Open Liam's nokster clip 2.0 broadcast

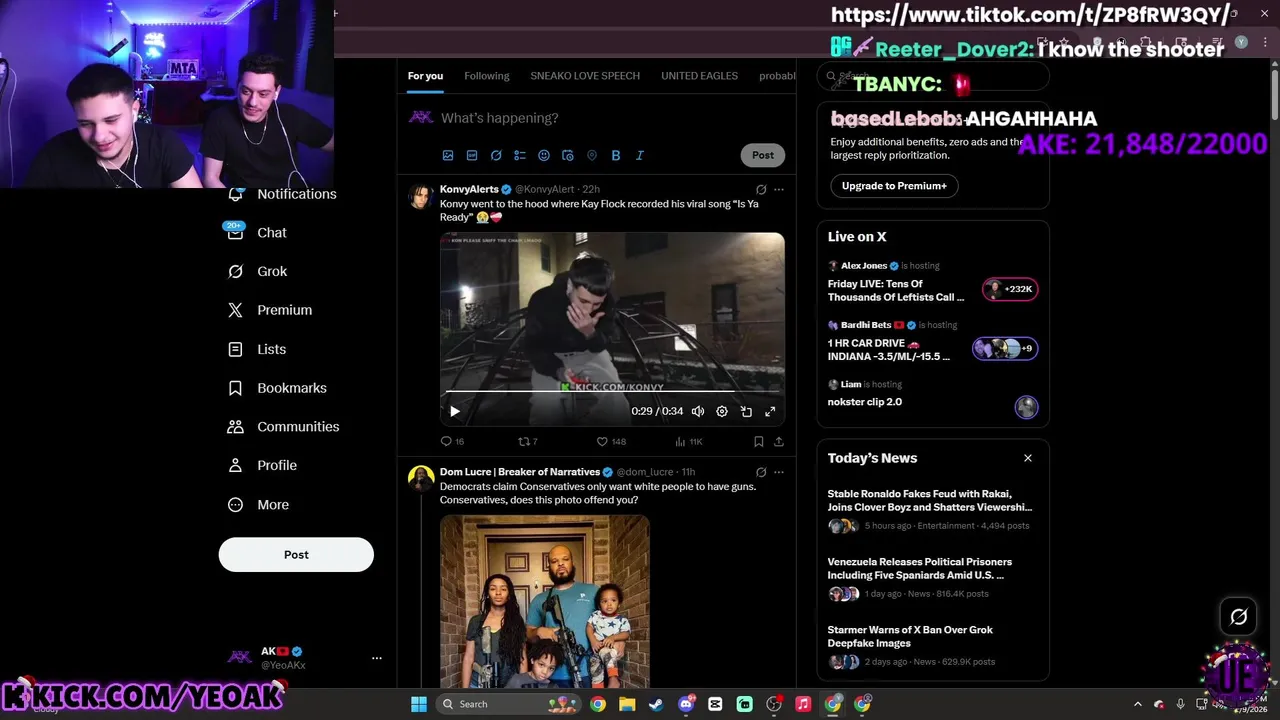click(x=932, y=395)
